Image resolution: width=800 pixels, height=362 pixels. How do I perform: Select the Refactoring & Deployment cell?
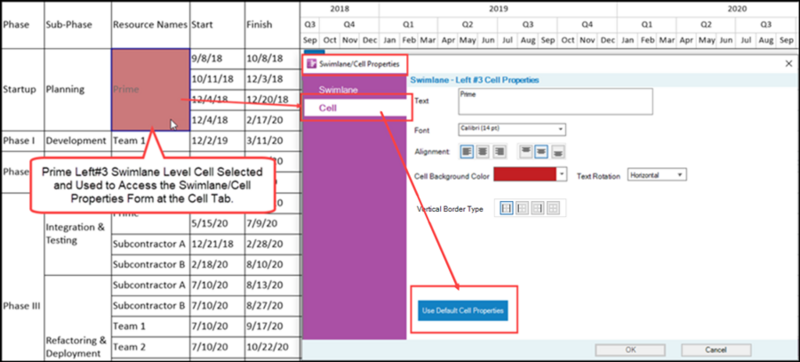[77, 319]
